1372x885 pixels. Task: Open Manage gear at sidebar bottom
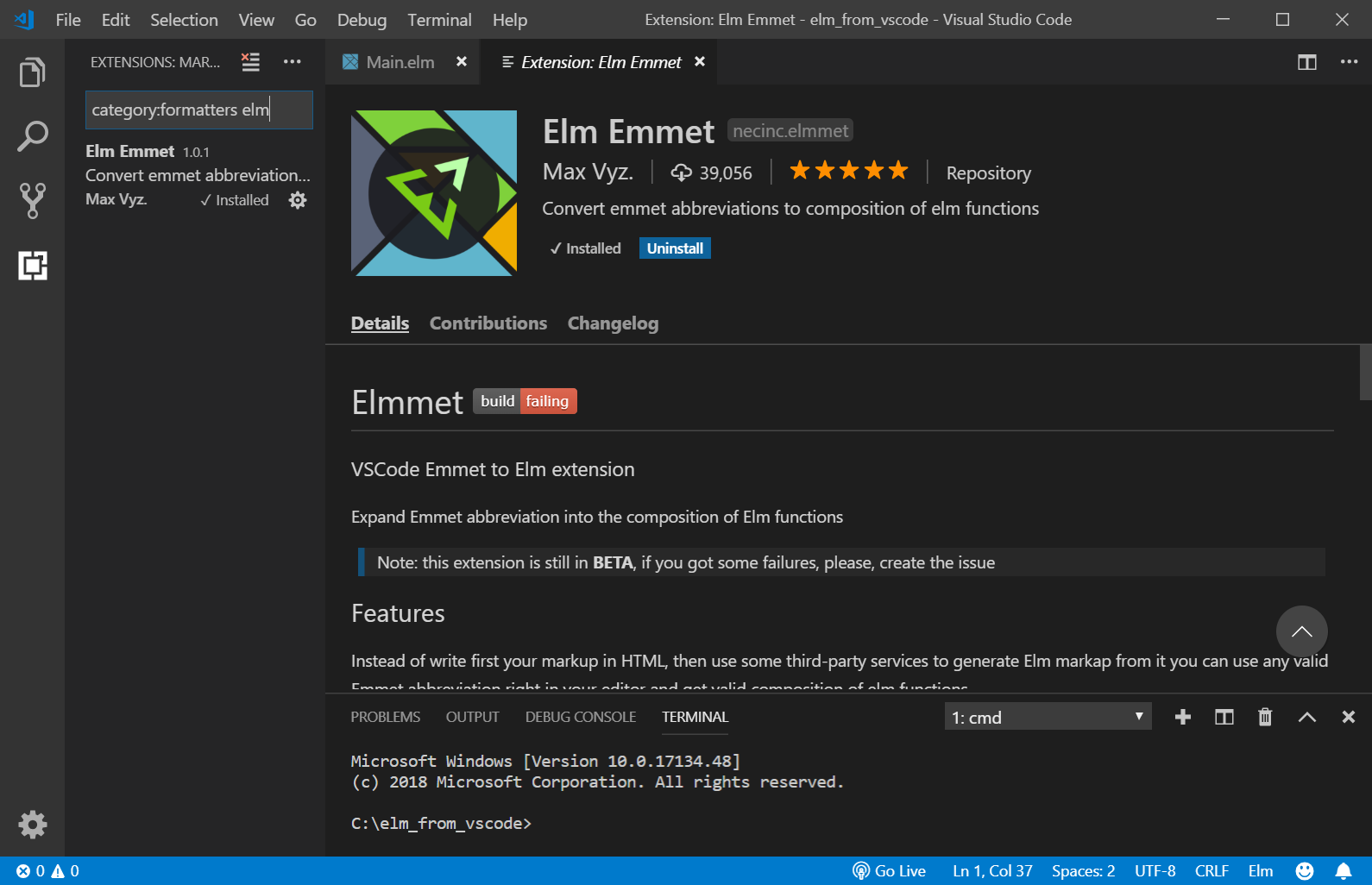click(32, 825)
